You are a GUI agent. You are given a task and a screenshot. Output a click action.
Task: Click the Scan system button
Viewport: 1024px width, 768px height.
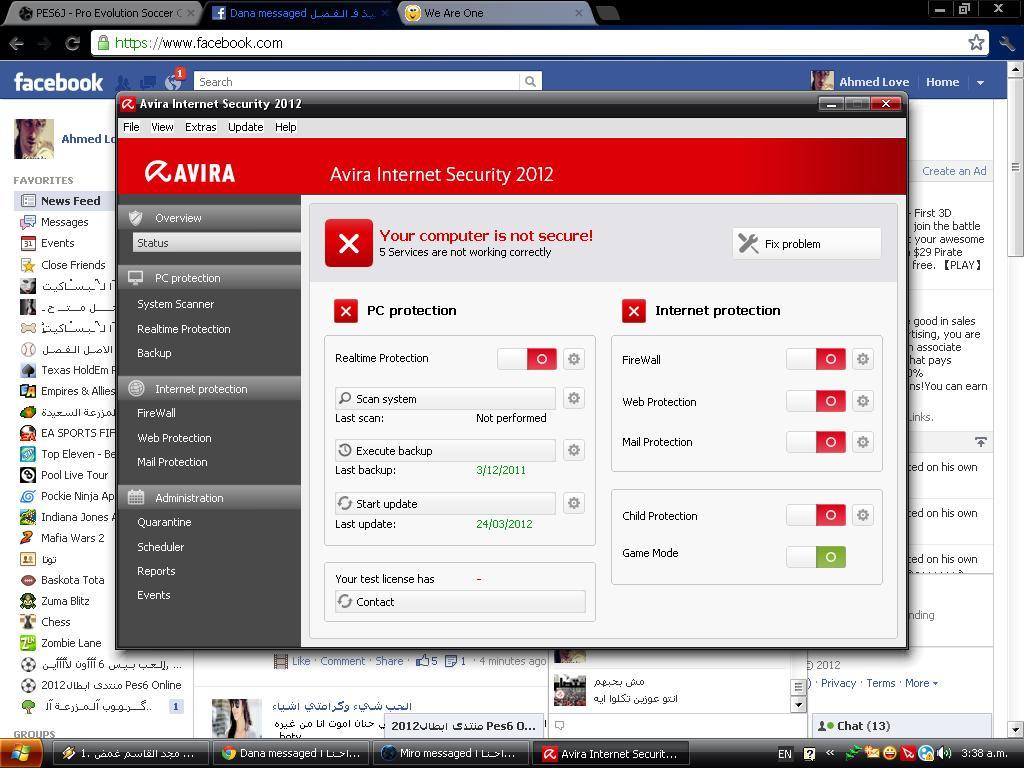tap(445, 398)
